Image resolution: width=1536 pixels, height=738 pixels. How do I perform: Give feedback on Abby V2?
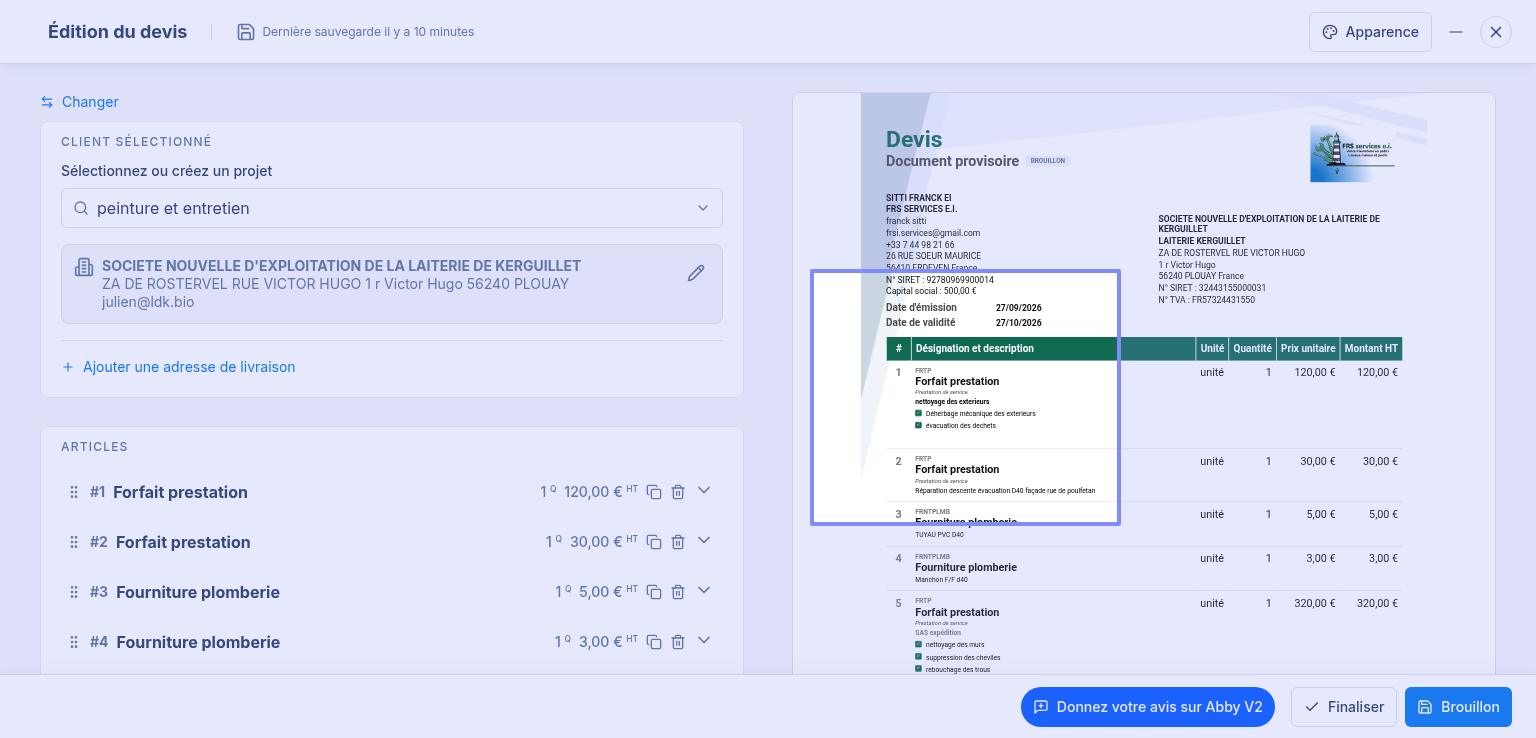click(x=1148, y=707)
